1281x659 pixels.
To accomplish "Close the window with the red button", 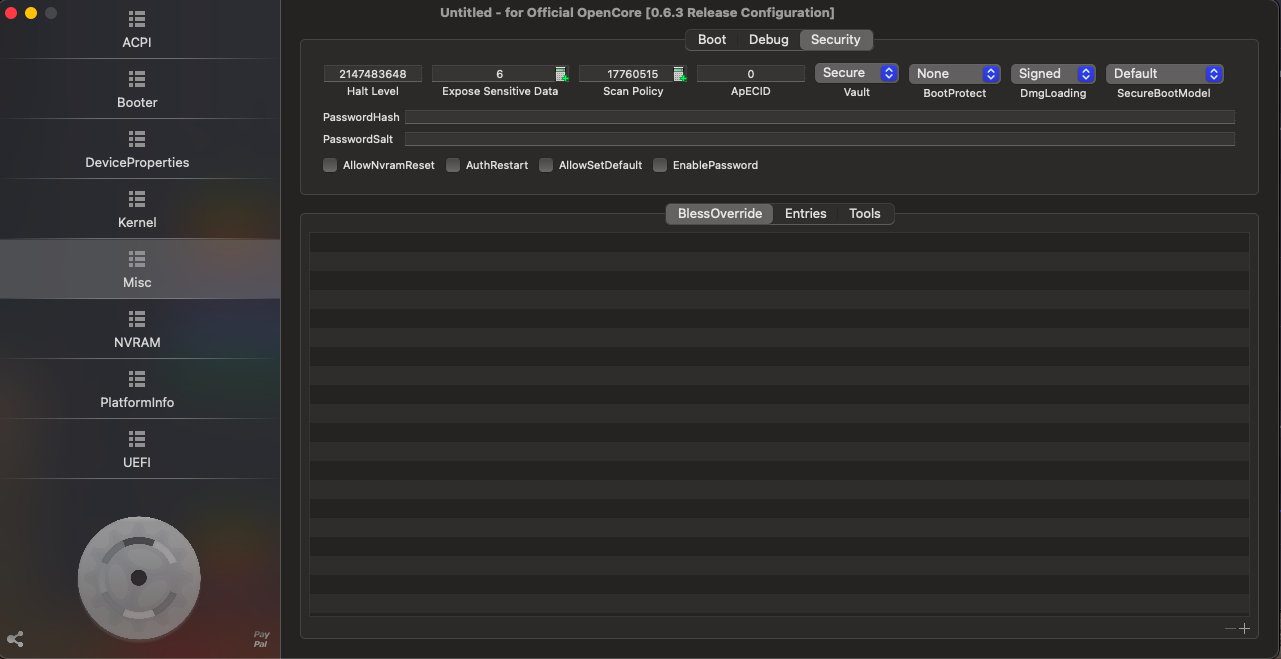I will 11,13.
